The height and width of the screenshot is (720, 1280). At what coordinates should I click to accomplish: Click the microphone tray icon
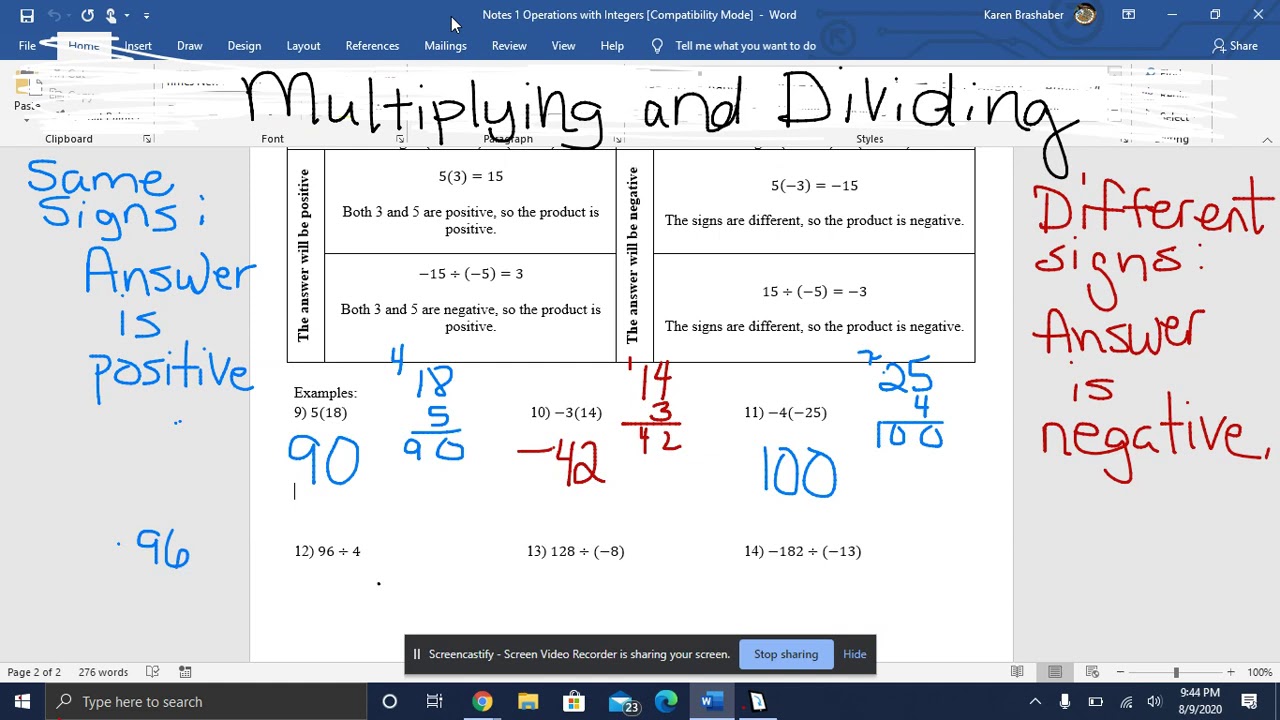coord(1065,702)
